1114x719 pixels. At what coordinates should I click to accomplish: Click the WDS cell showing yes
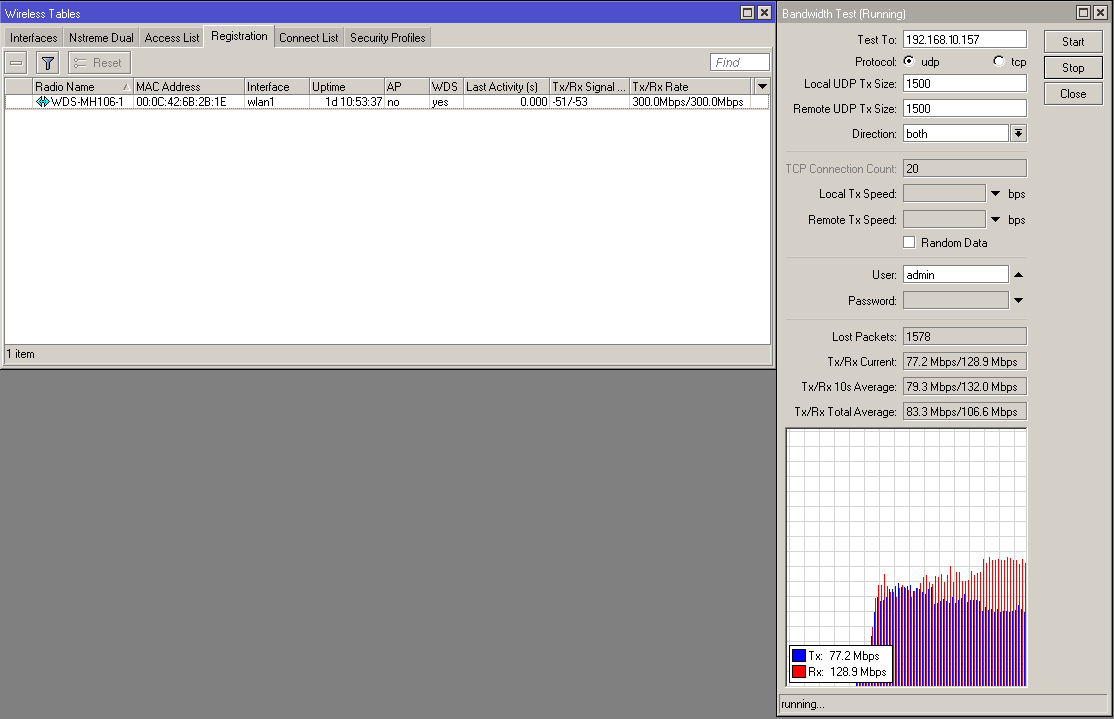(x=440, y=102)
